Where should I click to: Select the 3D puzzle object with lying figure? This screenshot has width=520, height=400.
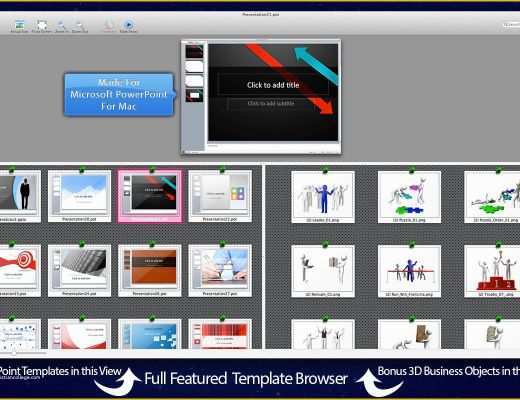(x=492, y=197)
